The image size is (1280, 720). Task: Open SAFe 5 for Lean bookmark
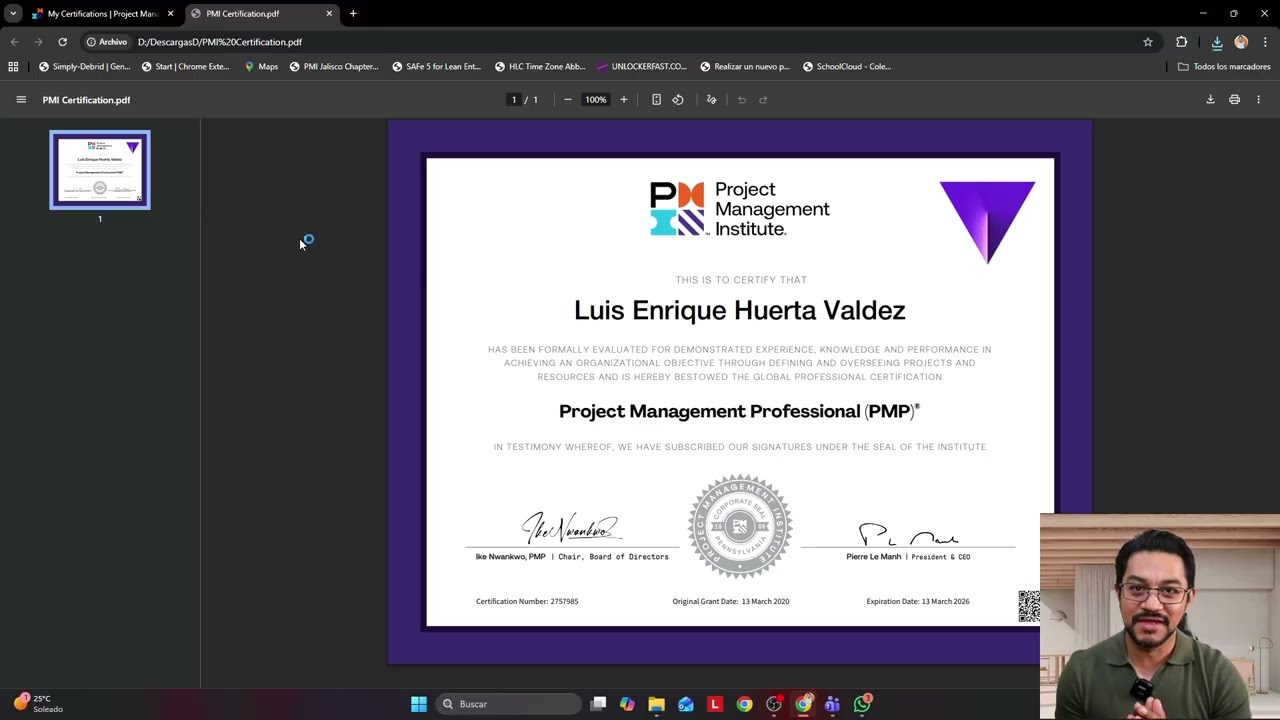(436, 67)
